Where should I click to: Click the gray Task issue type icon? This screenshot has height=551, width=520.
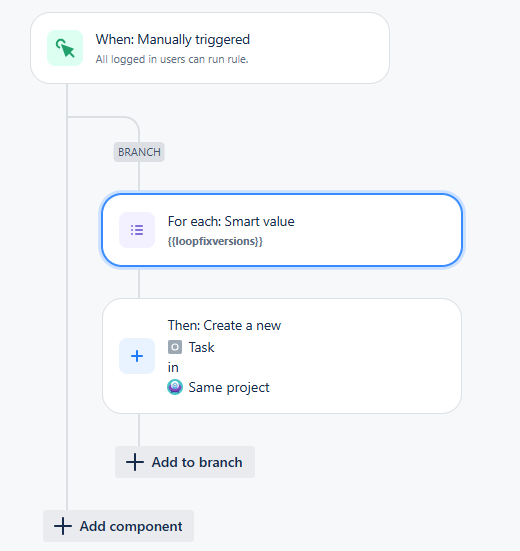click(175, 347)
